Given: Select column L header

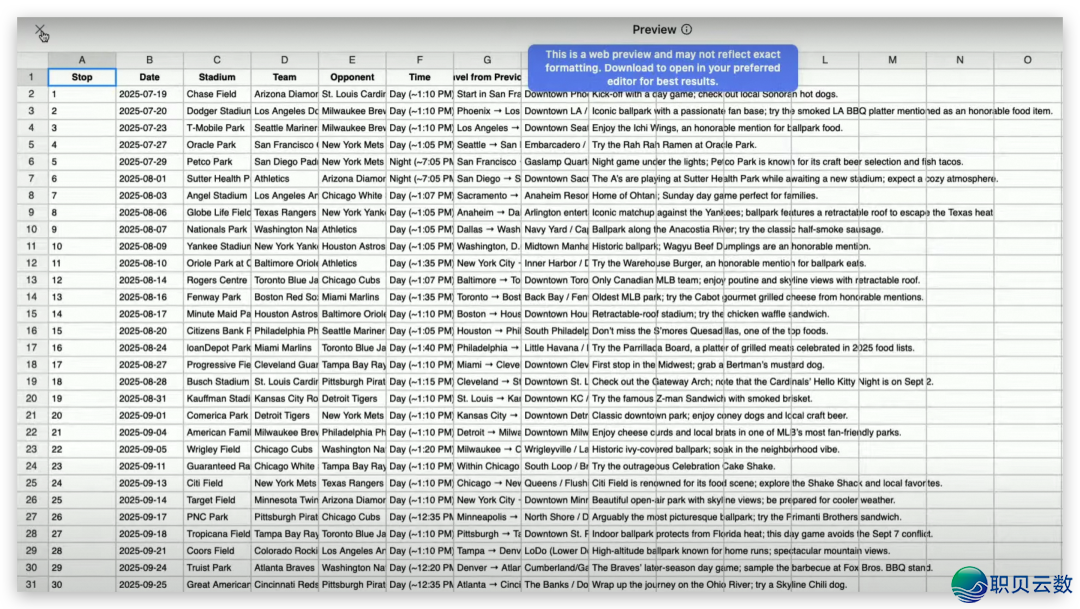Looking at the screenshot, I should pyautogui.click(x=824, y=60).
